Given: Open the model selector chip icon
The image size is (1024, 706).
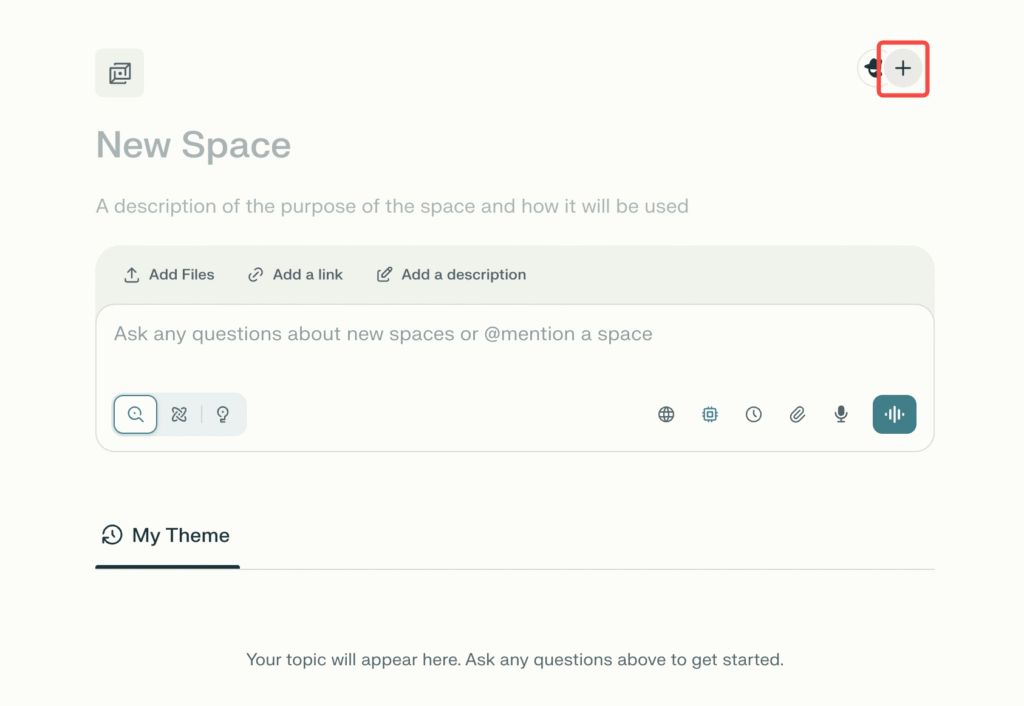Looking at the screenshot, I should (710, 414).
